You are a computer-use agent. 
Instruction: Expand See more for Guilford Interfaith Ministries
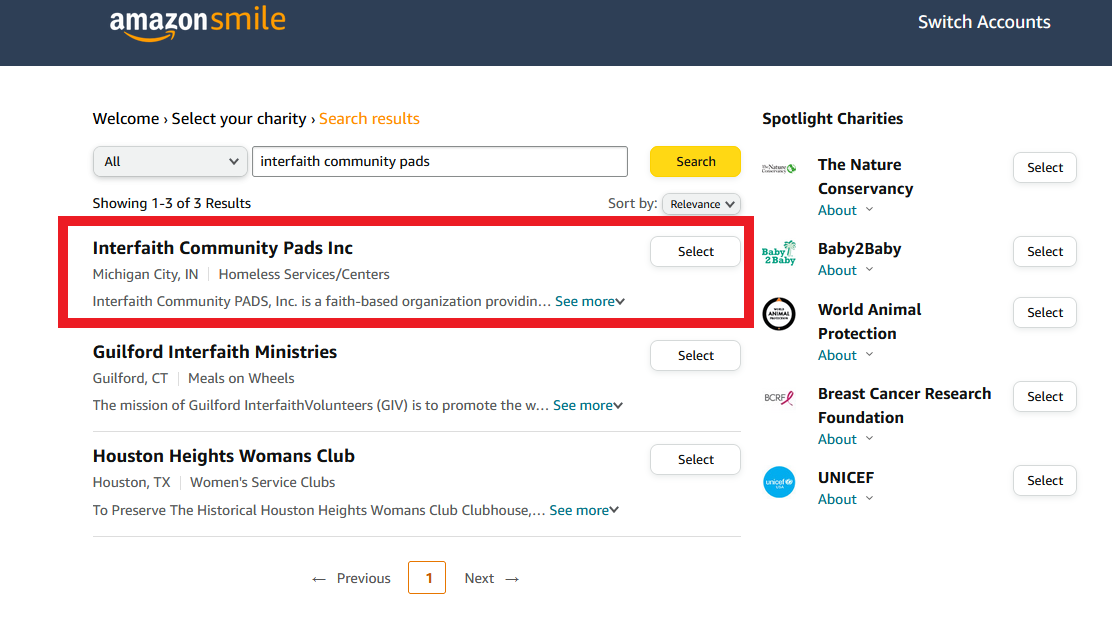point(587,406)
